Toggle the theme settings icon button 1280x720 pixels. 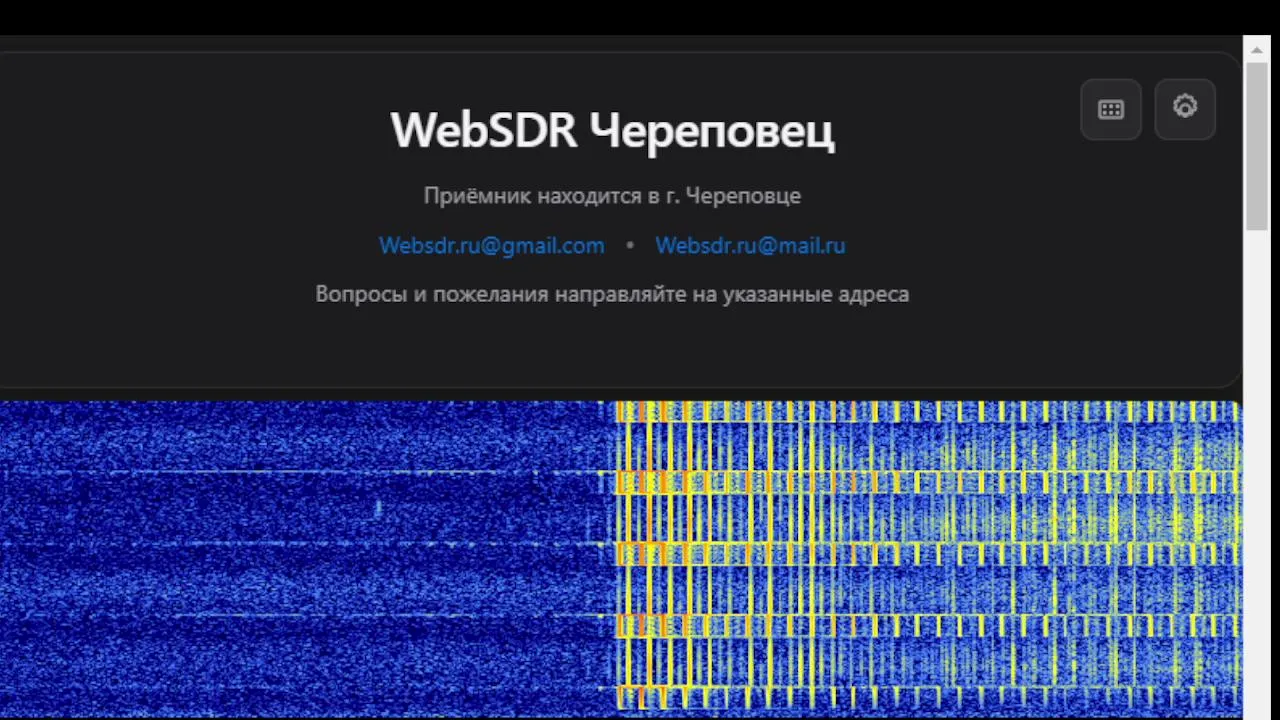coord(1185,108)
